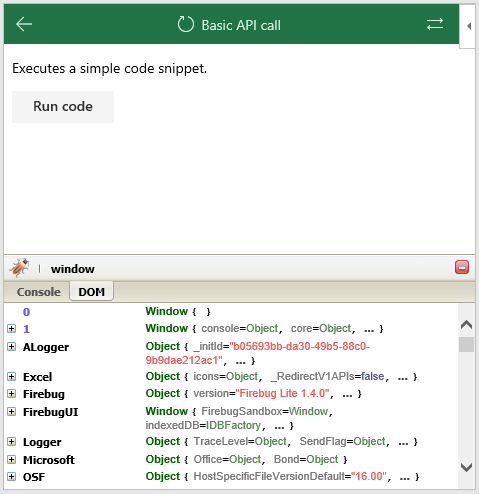Image resolution: width=479 pixels, height=494 pixels.
Task: Click the window label in Firebug toolbar
Action: (73, 269)
